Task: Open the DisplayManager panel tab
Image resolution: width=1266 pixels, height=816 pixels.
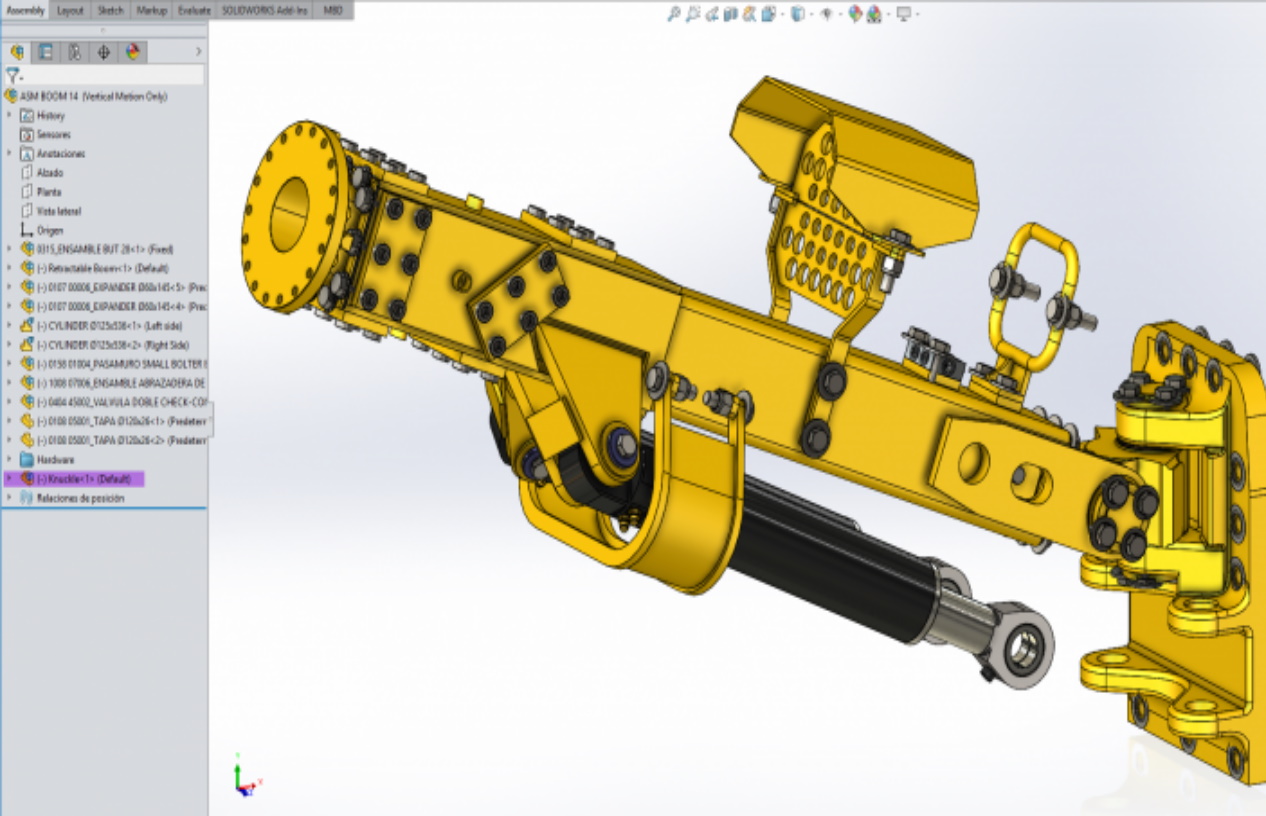Action: click(x=132, y=52)
